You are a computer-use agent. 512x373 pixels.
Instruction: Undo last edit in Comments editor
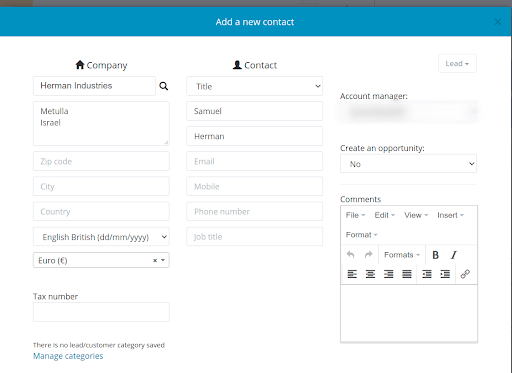(x=350, y=255)
